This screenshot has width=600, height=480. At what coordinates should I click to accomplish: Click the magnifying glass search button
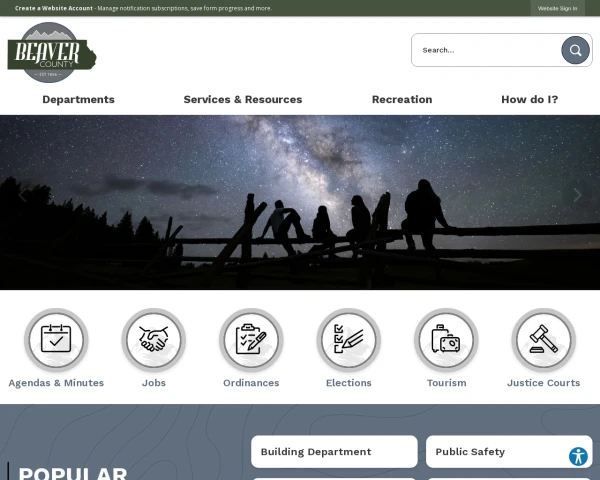pyautogui.click(x=575, y=50)
